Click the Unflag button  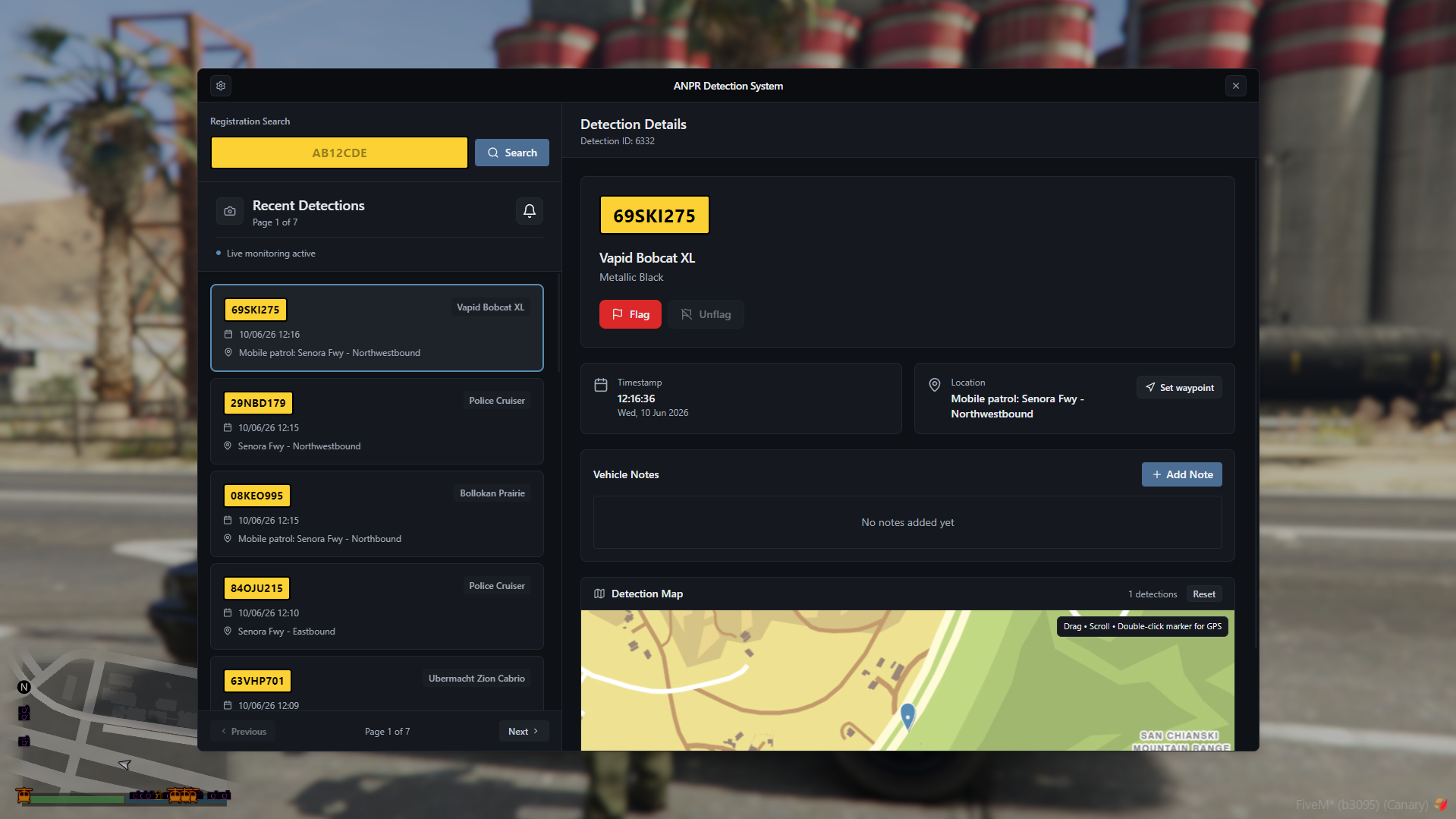706,314
